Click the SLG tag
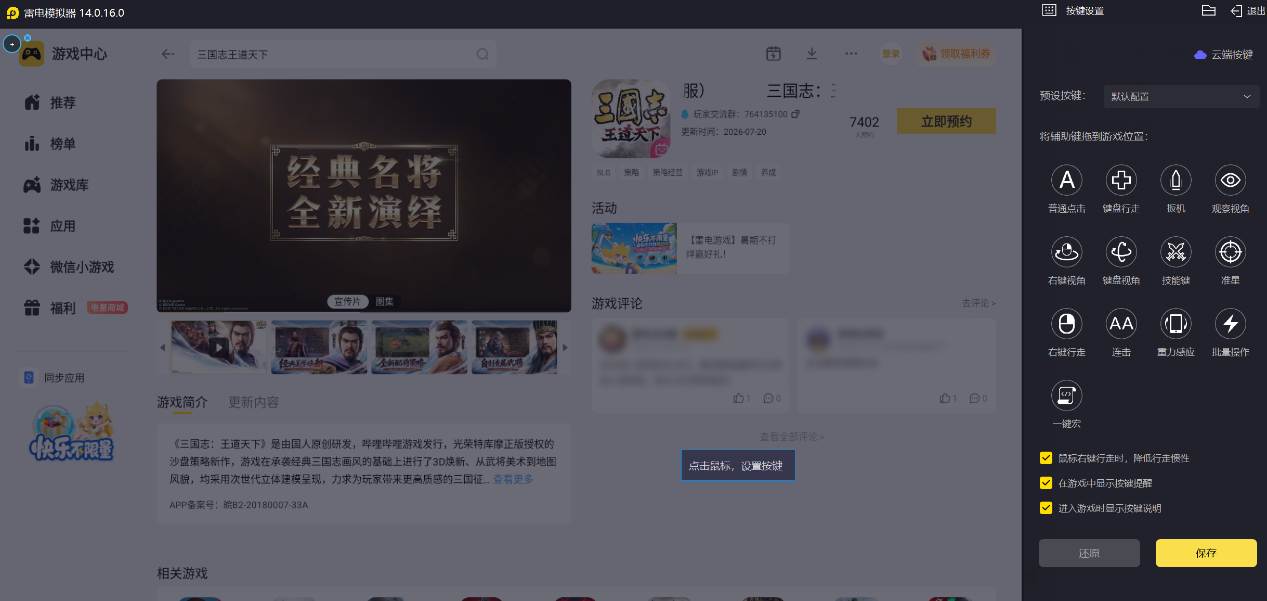Image resolution: width=1267 pixels, height=601 pixels. 603,172
